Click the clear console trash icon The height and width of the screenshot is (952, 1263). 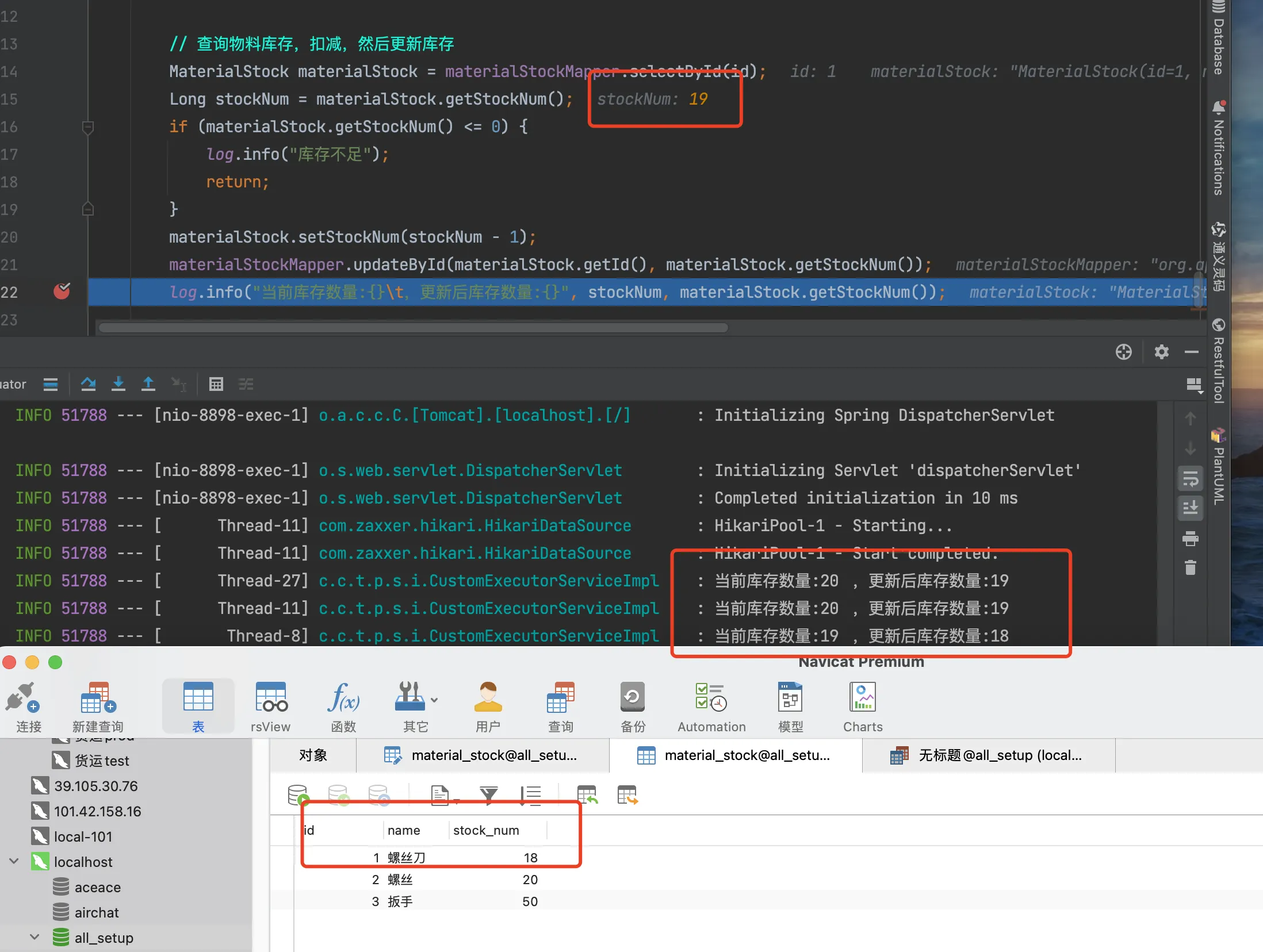(1190, 568)
